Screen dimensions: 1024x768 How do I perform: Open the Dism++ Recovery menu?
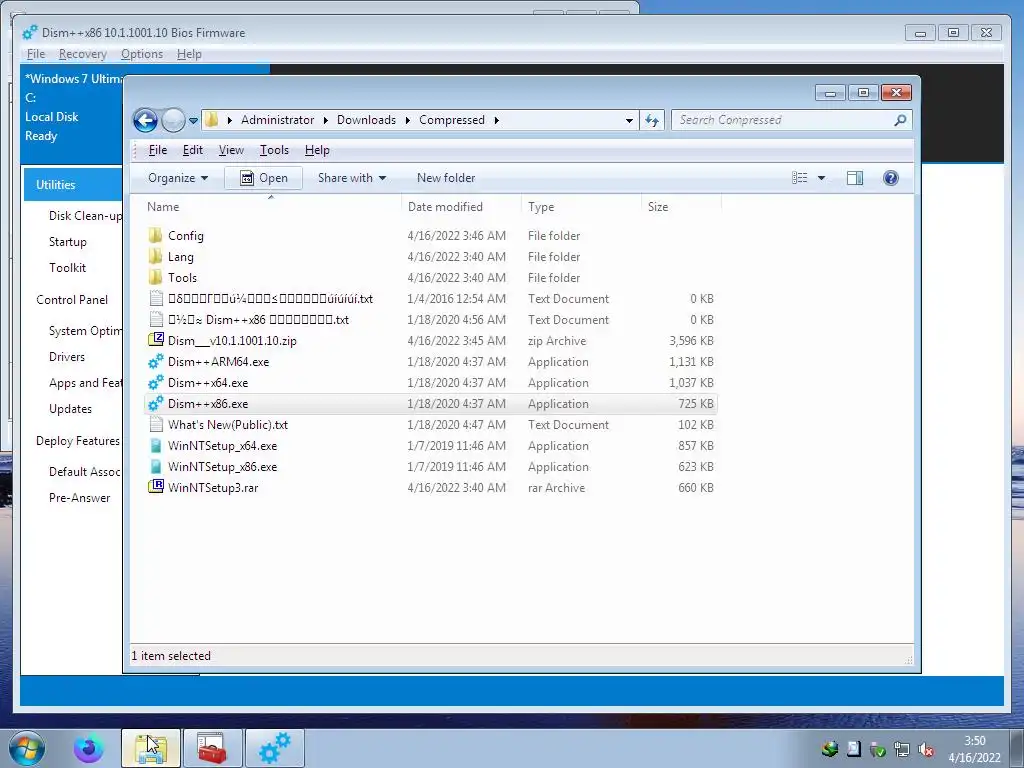coord(82,54)
